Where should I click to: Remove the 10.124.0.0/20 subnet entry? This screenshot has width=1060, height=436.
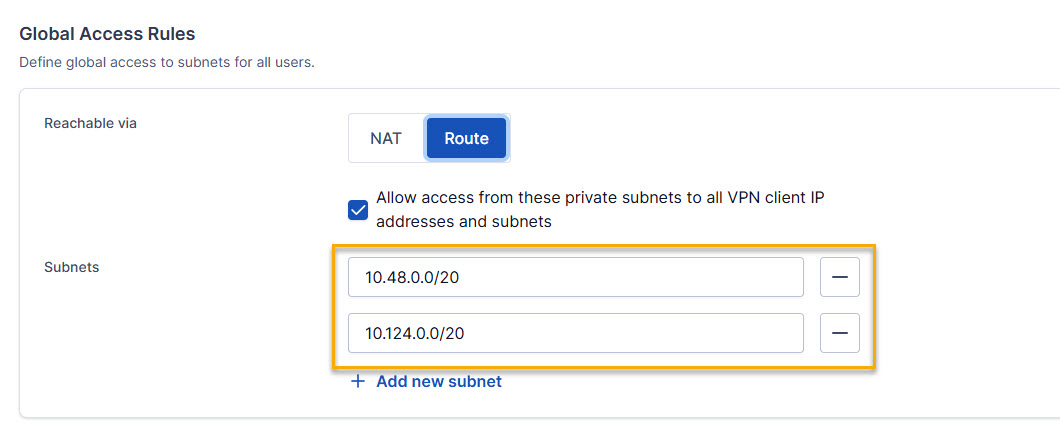tap(839, 333)
